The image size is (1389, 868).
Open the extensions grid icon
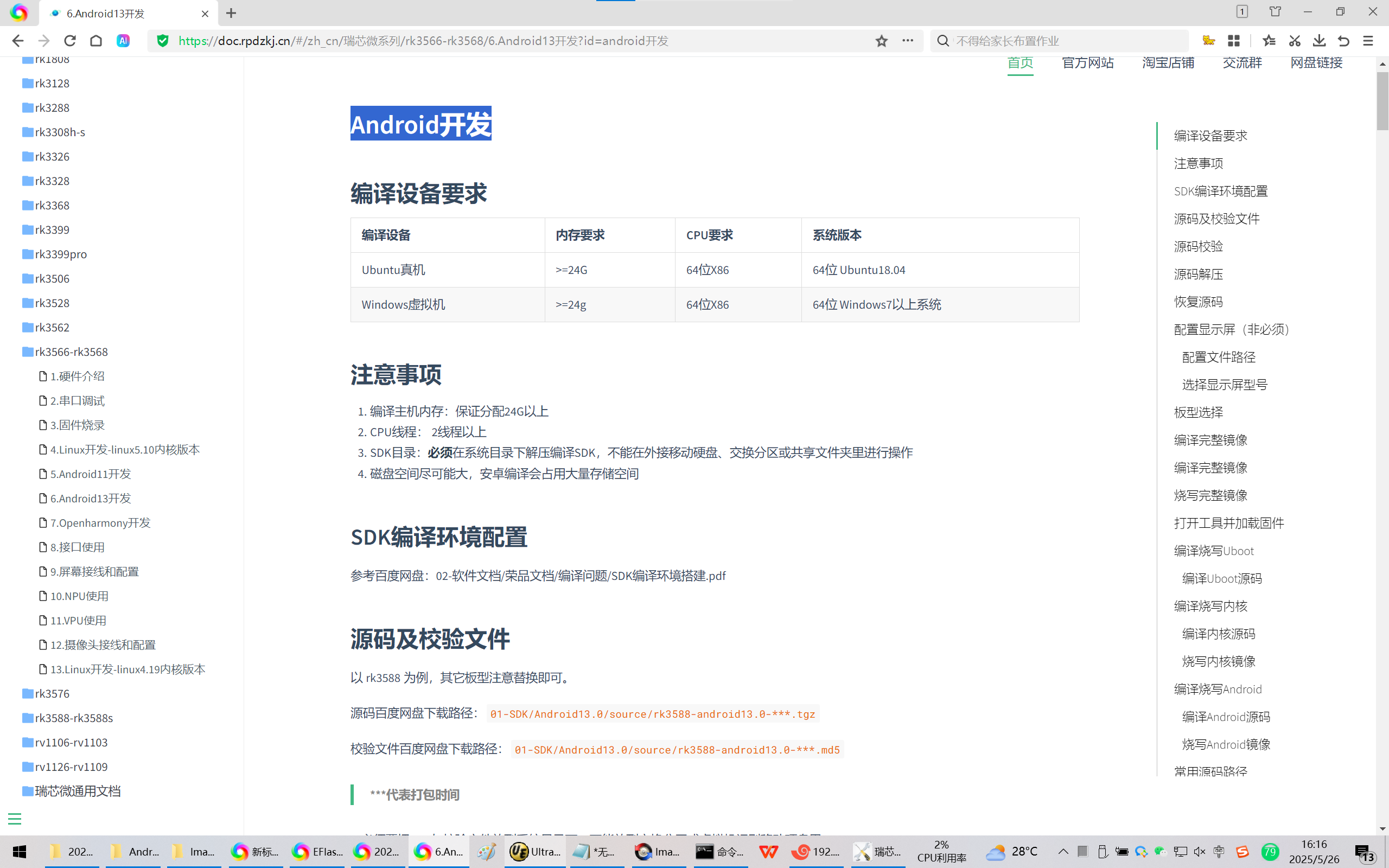pos(1233,41)
